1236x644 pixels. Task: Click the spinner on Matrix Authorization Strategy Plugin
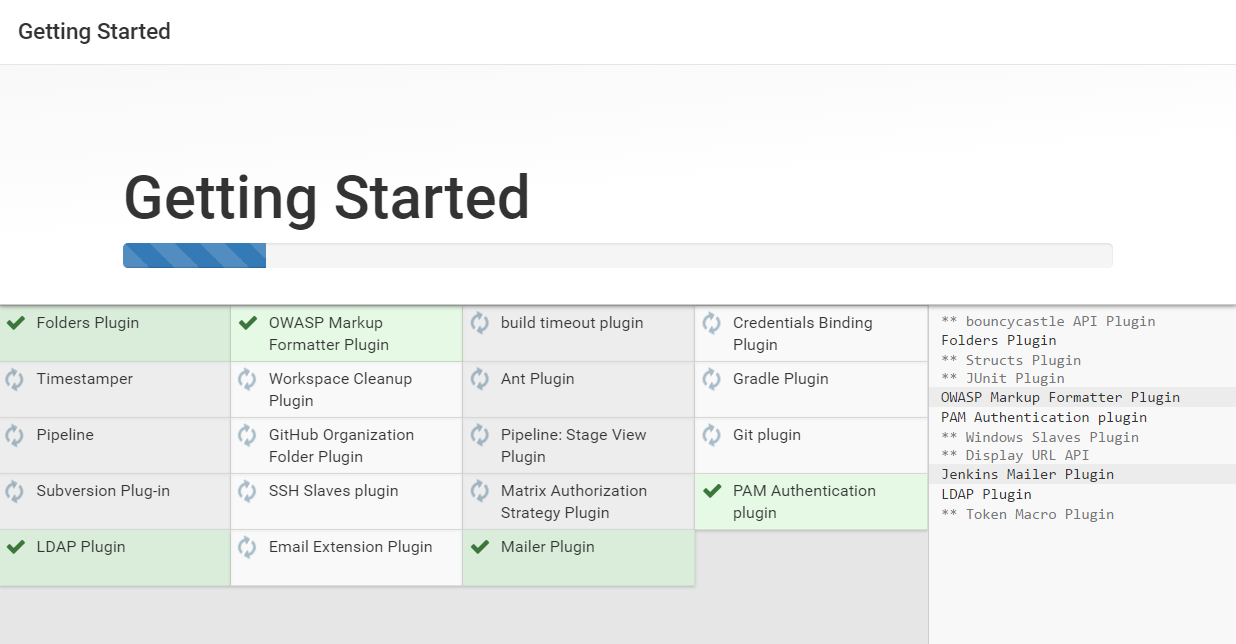pos(479,491)
